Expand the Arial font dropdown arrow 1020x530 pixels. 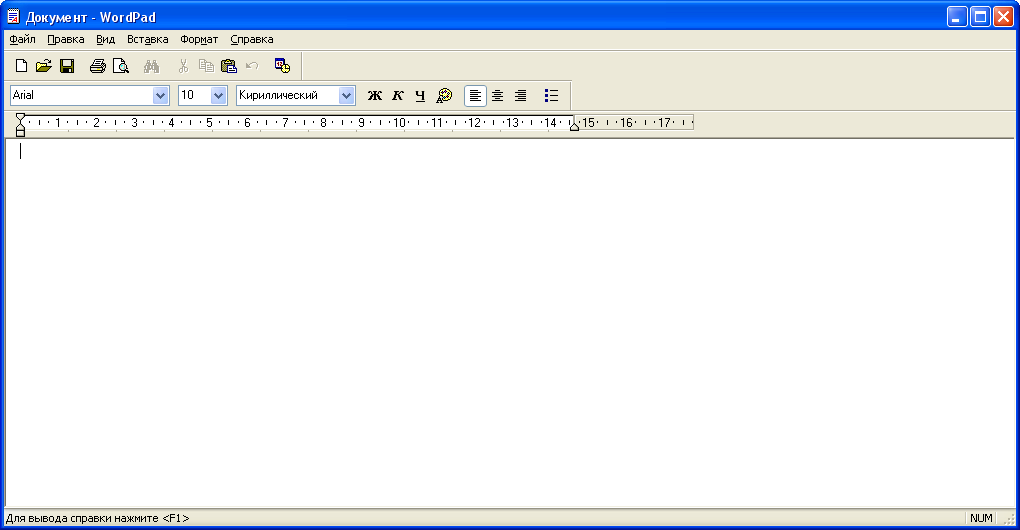[160, 96]
